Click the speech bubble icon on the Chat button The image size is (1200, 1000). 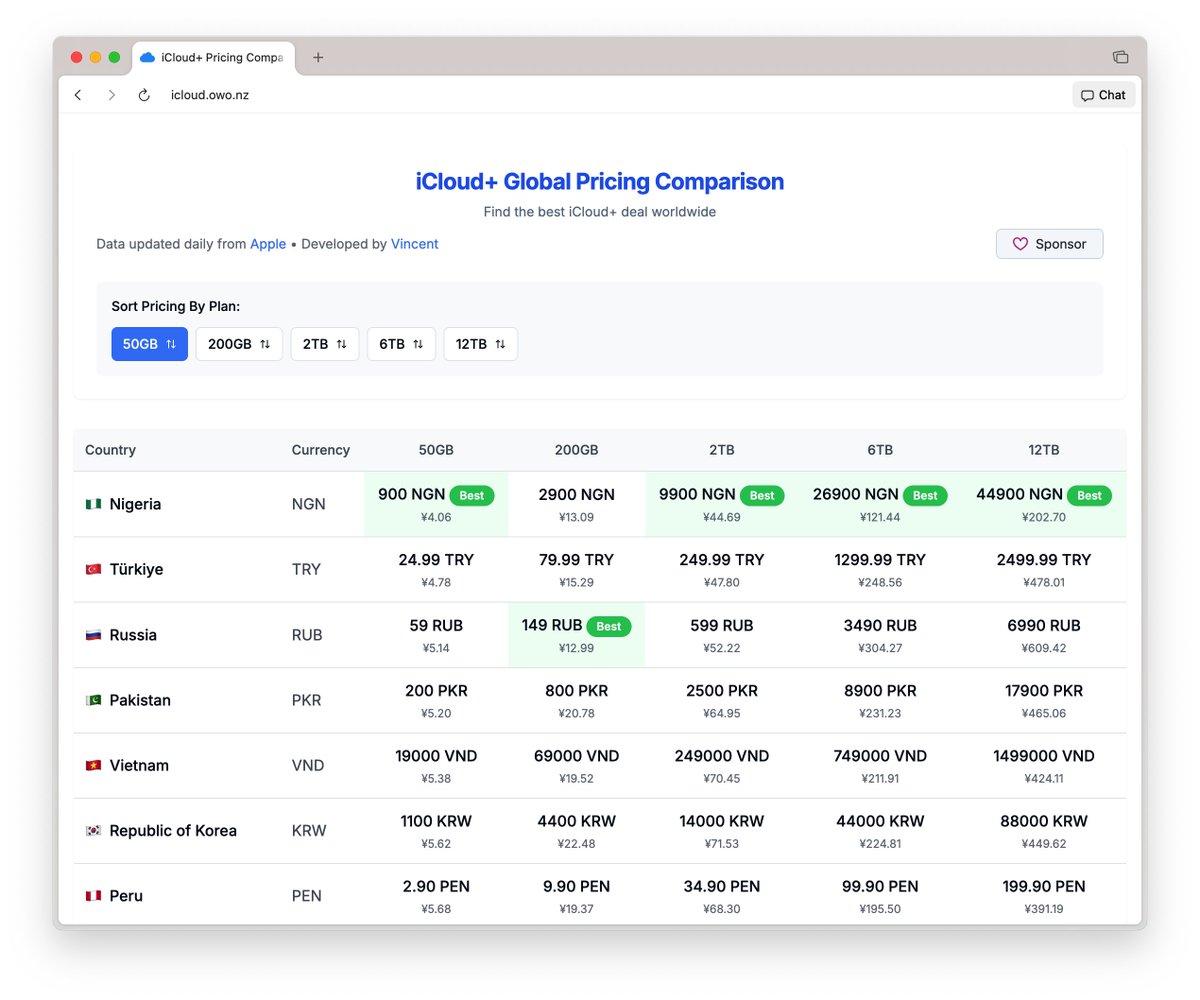1087,95
